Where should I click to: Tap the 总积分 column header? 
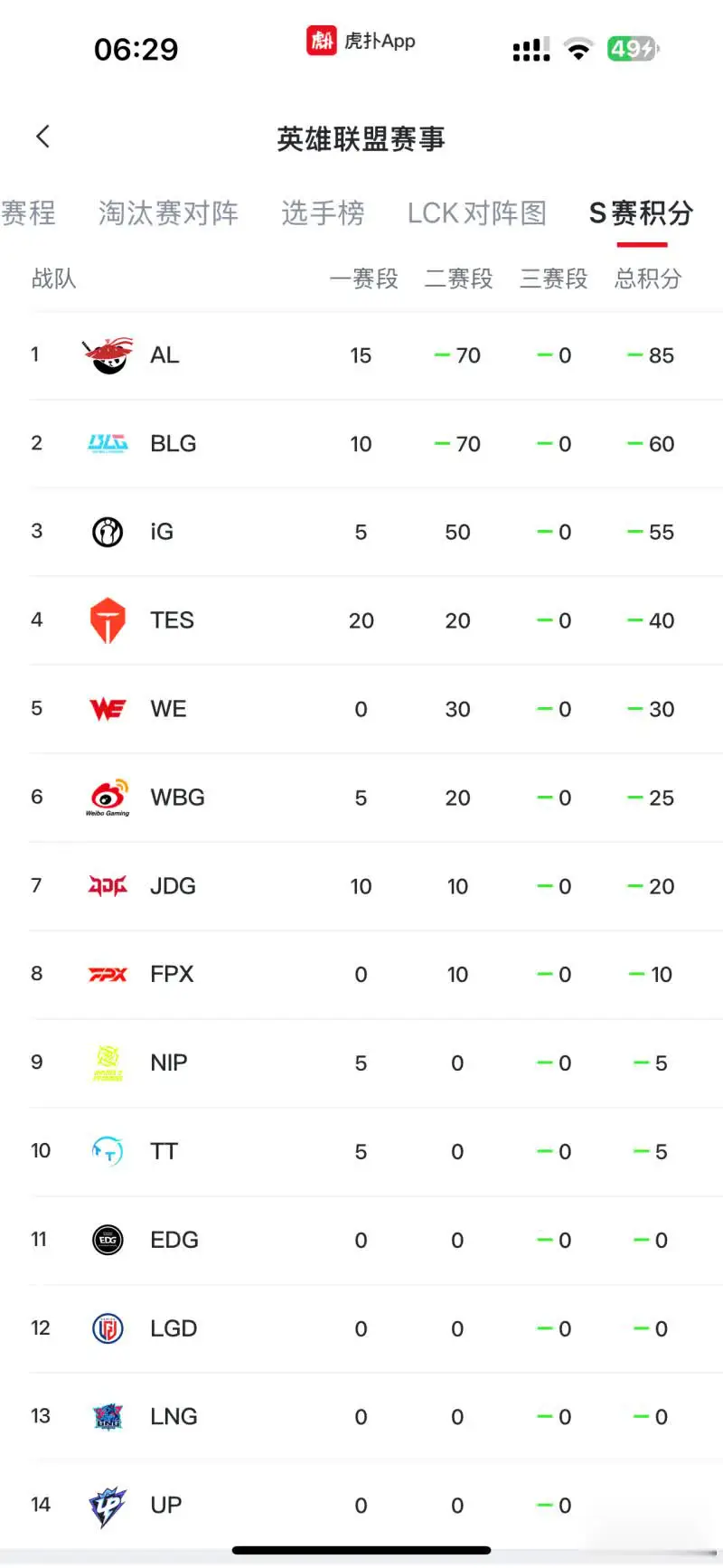click(x=648, y=279)
